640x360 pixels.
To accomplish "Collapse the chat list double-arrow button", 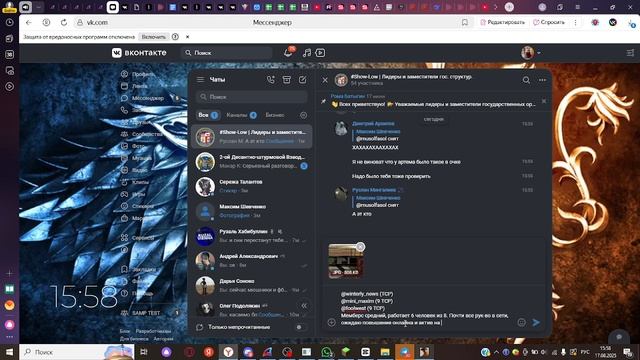I will [304, 306].
